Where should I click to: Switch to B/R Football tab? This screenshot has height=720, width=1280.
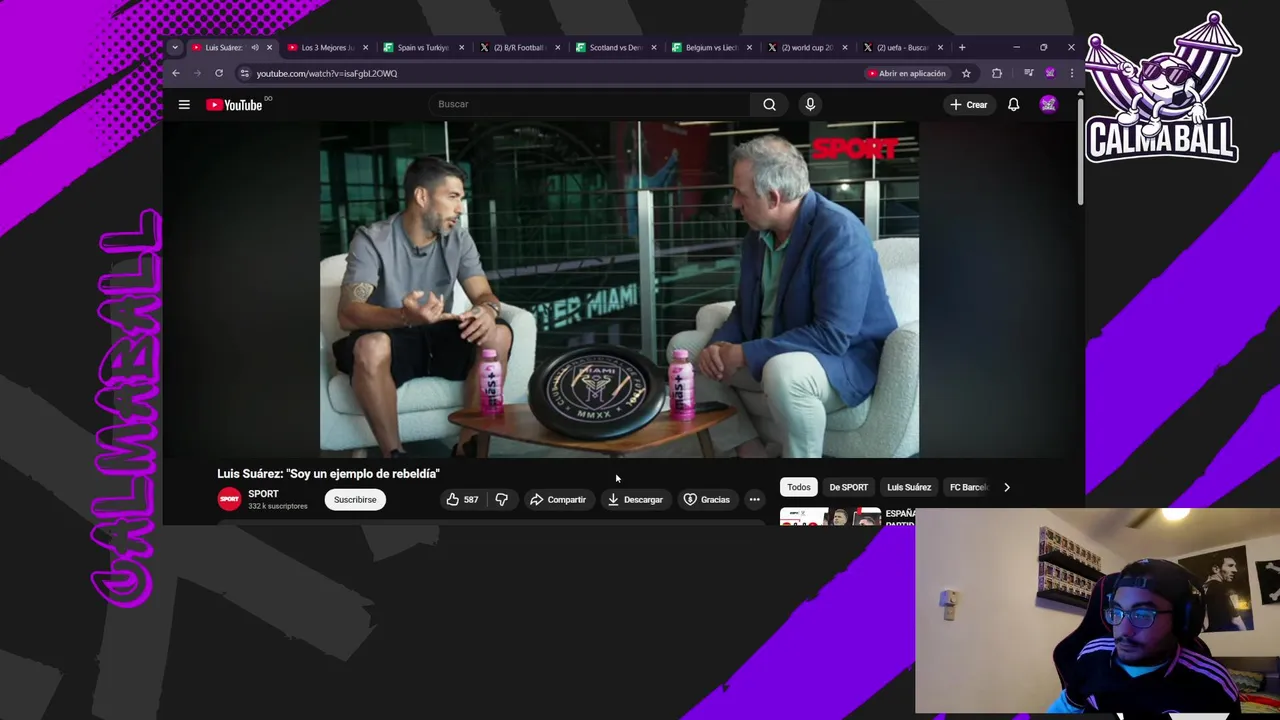click(519, 47)
